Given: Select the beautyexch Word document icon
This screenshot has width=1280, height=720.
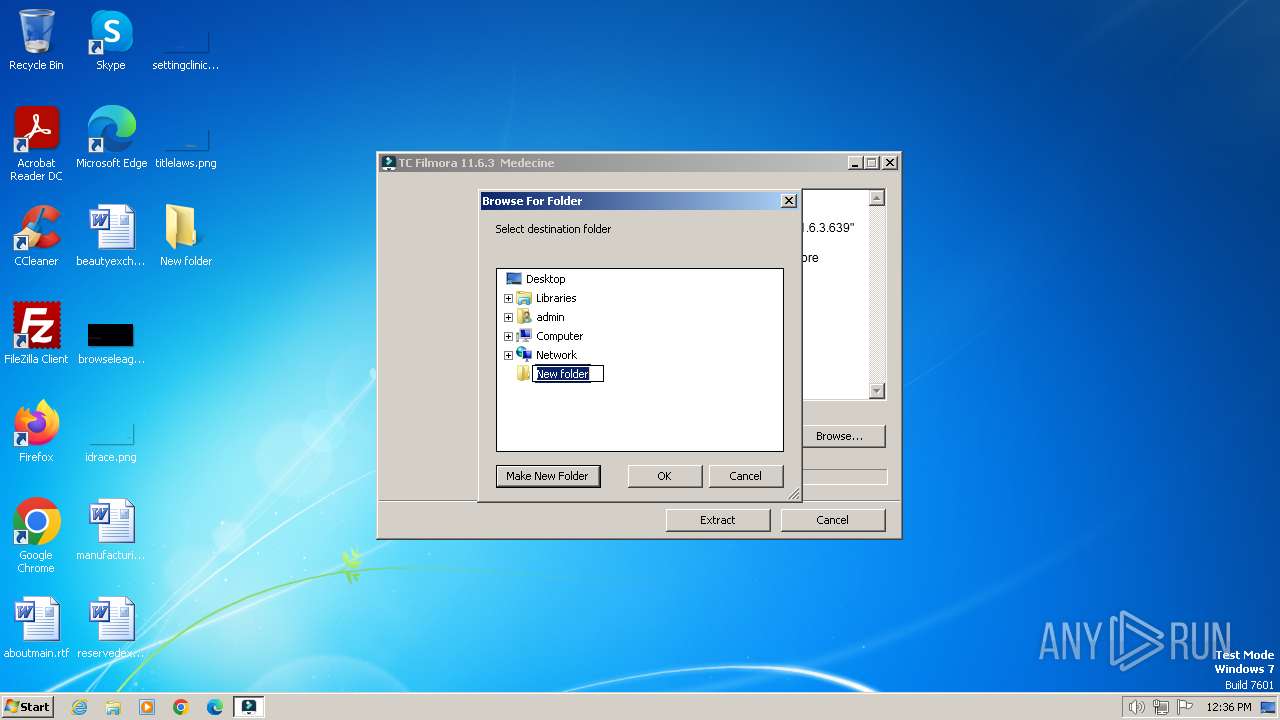Looking at the screenshot, I should [110, 236].
